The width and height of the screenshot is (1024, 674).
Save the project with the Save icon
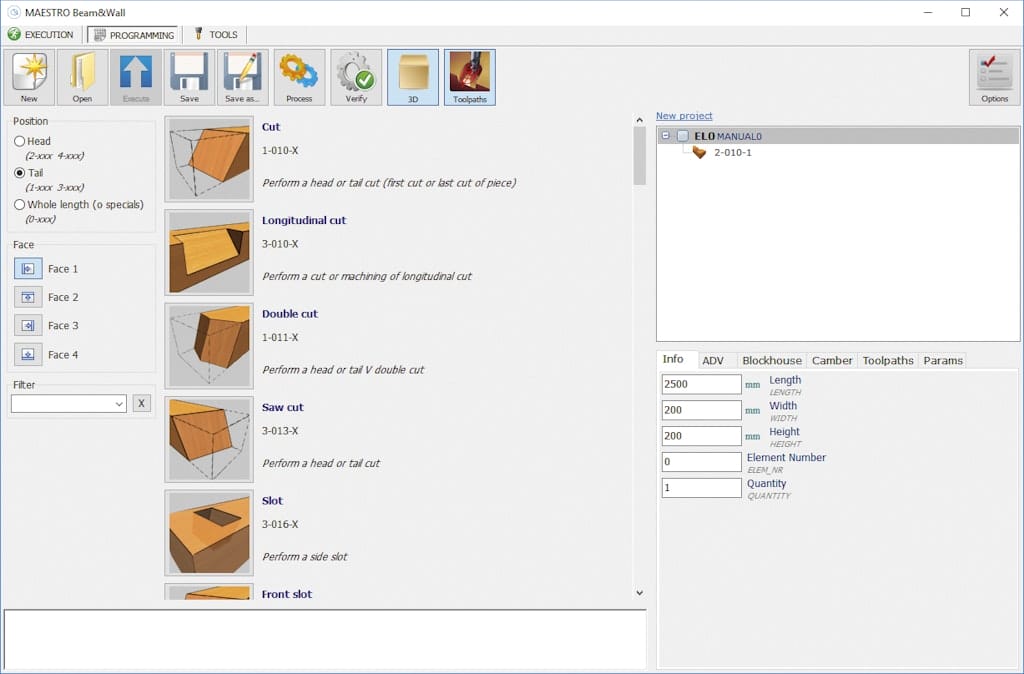click(189, 77)
